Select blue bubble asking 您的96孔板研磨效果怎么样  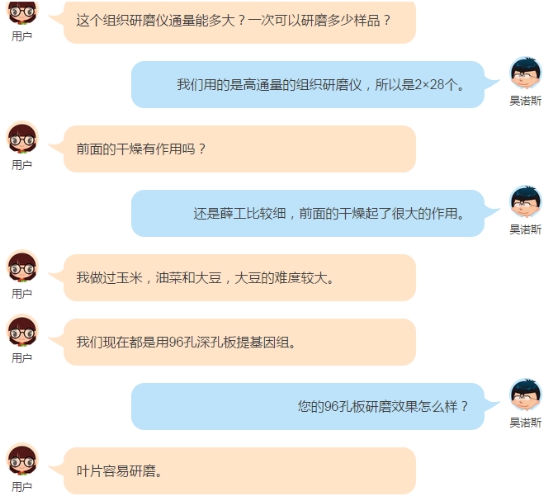(x=307, y=406)
